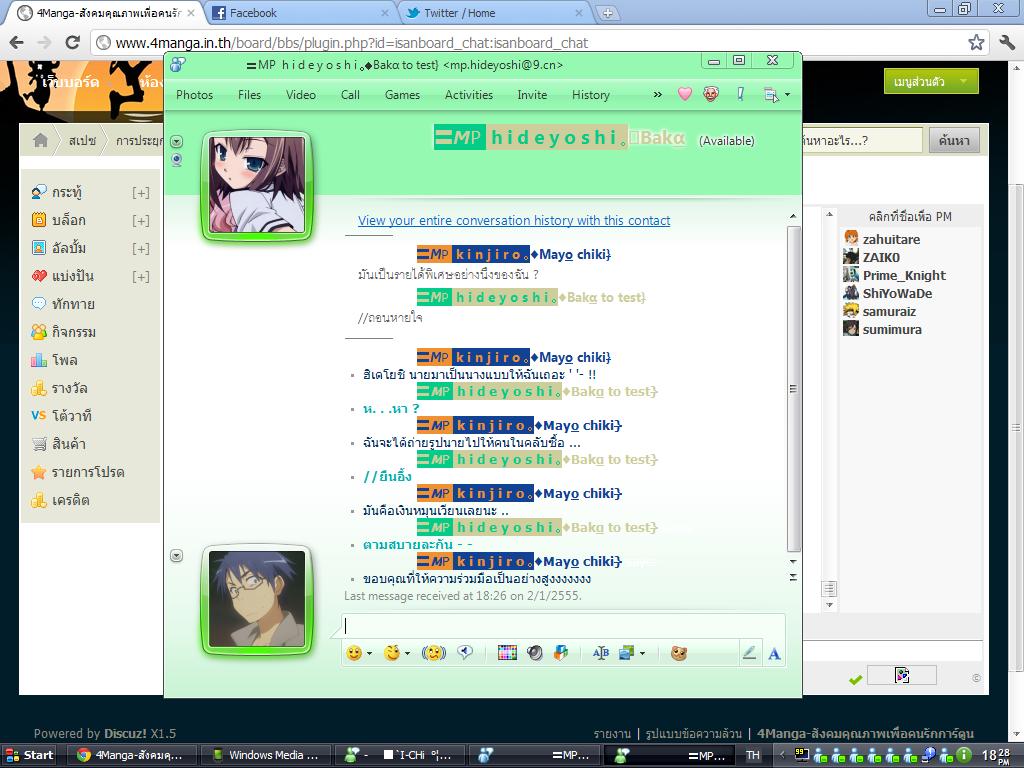
Task: Switch to the Facebook browser tab
Action: click(298, 12)
